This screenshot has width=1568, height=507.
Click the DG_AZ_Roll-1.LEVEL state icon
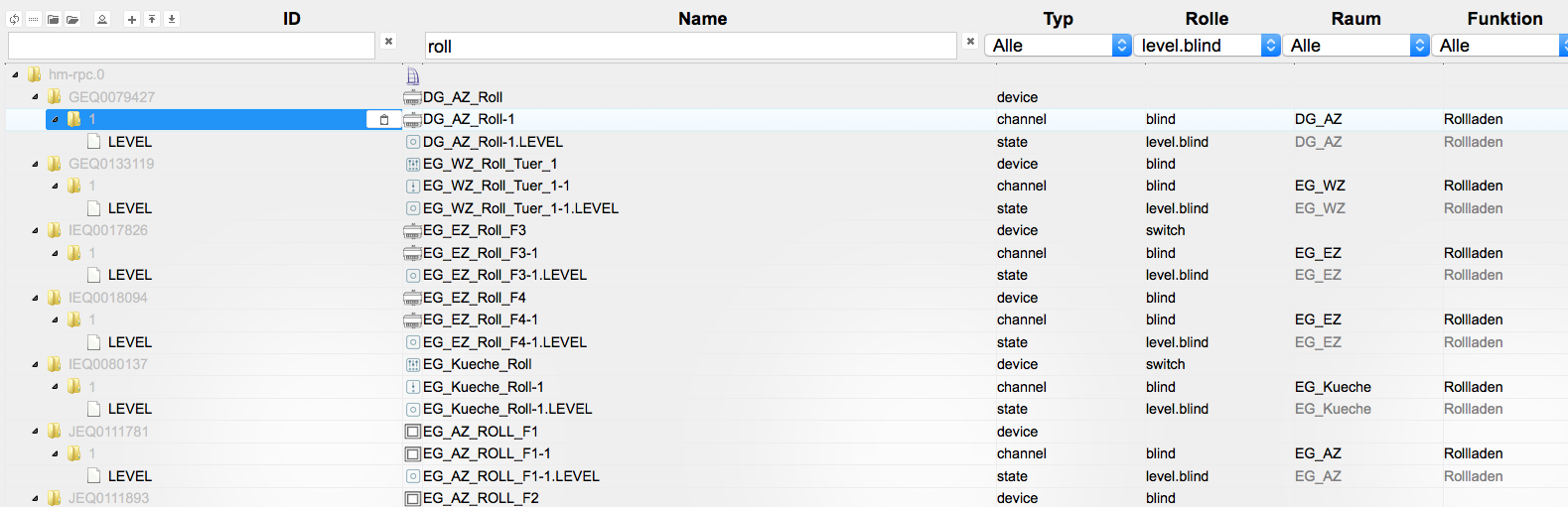[x=413, y=142]
